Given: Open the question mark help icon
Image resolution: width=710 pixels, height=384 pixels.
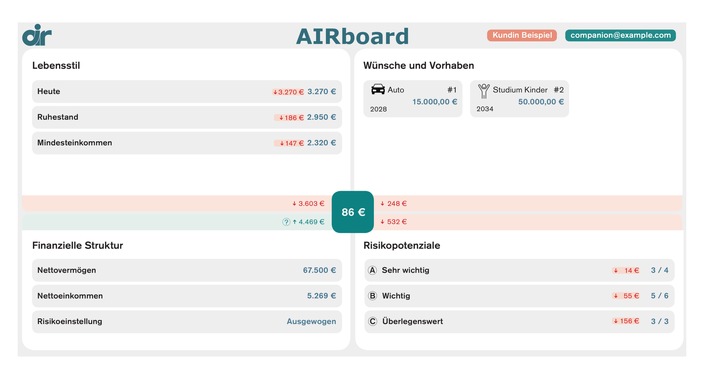Looking at the screenshot, I should [x=286, y=222].
